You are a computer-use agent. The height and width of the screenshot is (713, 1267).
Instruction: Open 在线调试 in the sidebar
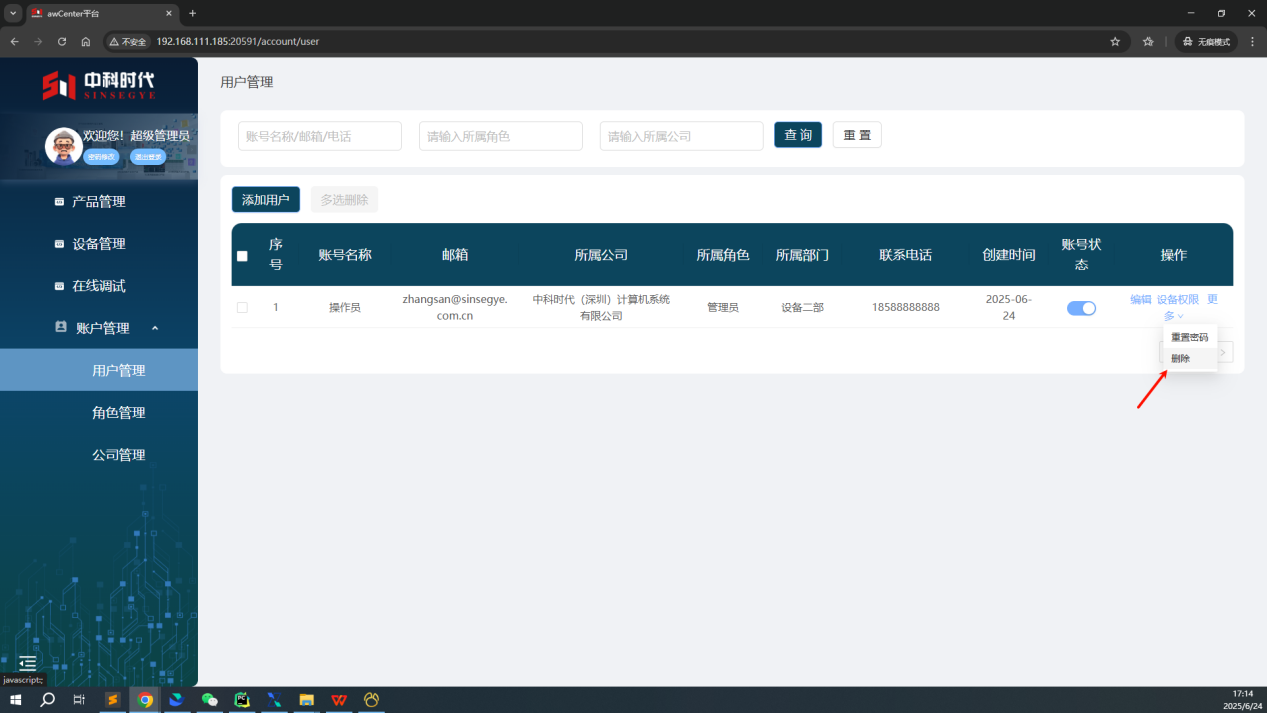tap(98, 286)
